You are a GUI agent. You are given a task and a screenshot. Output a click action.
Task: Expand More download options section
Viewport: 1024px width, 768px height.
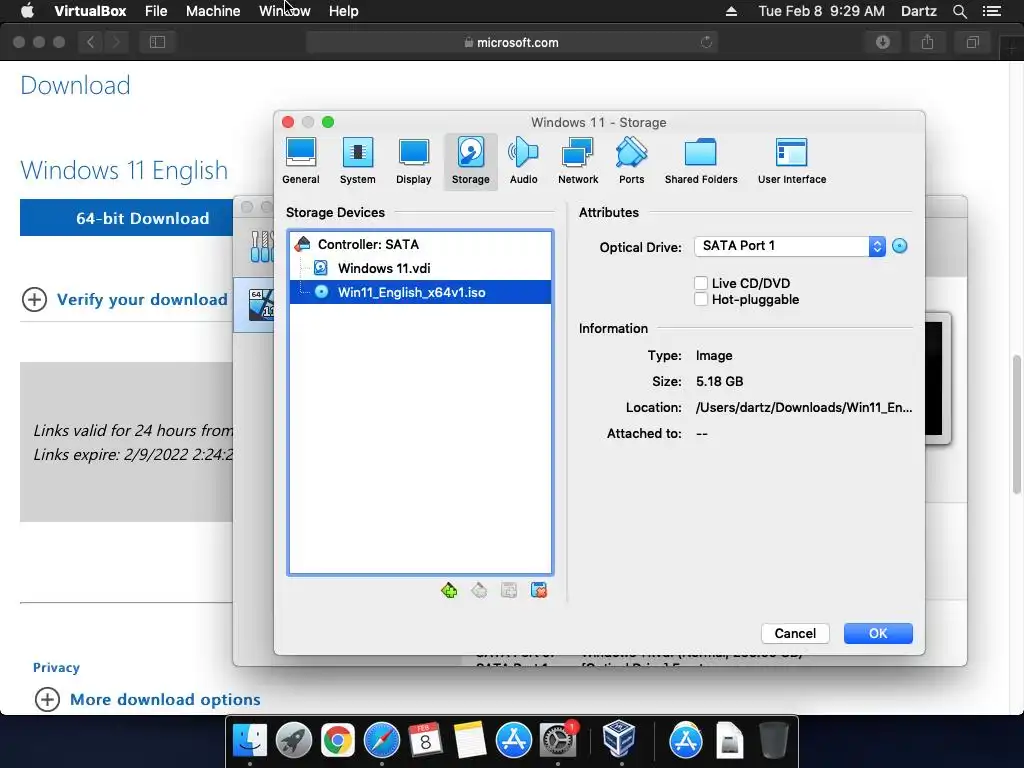148,699
